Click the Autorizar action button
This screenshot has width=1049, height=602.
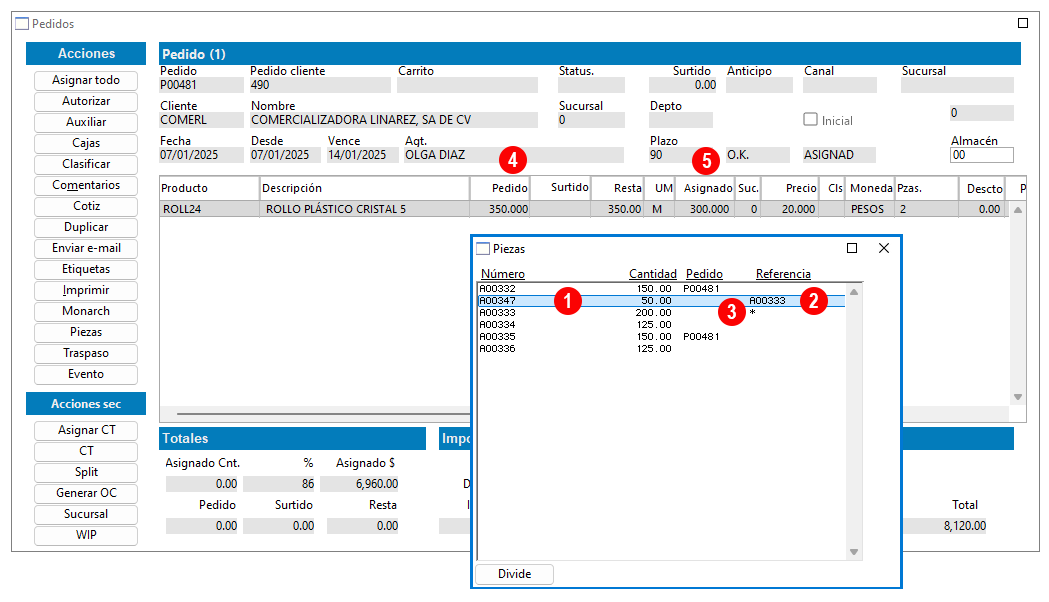coord(86,101)
